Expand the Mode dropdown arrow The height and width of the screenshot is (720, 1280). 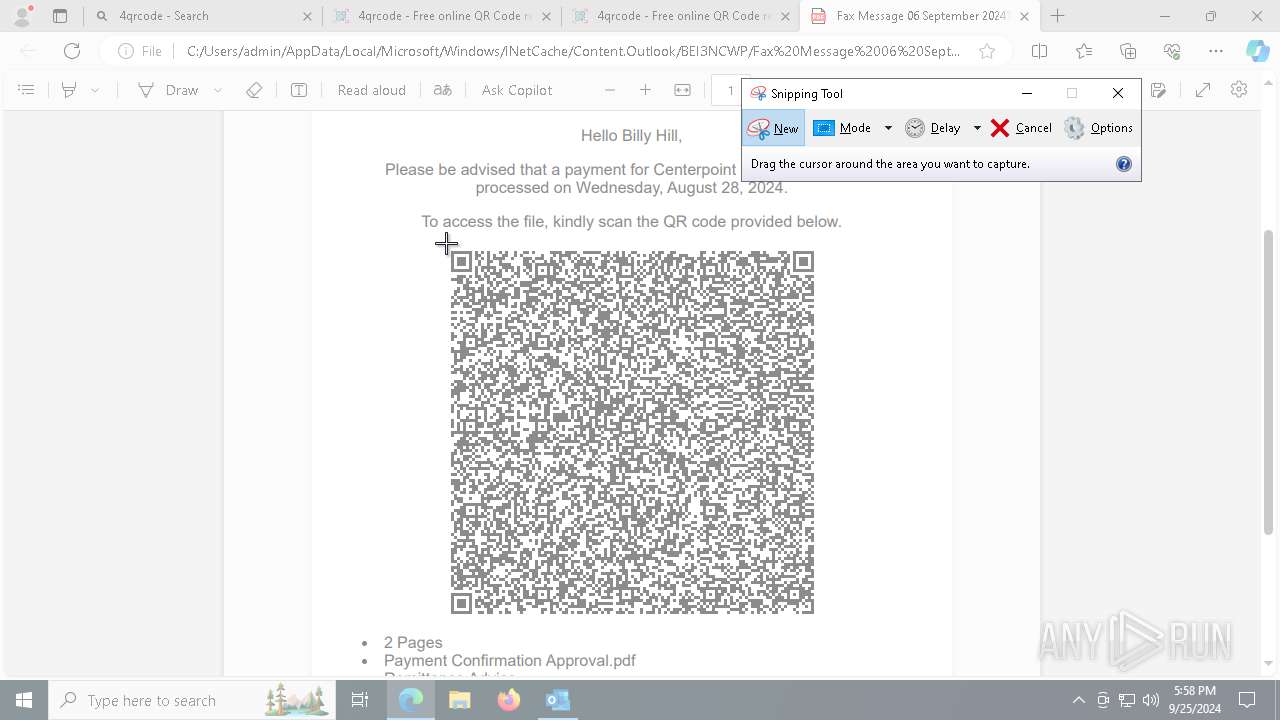[888, 128]
